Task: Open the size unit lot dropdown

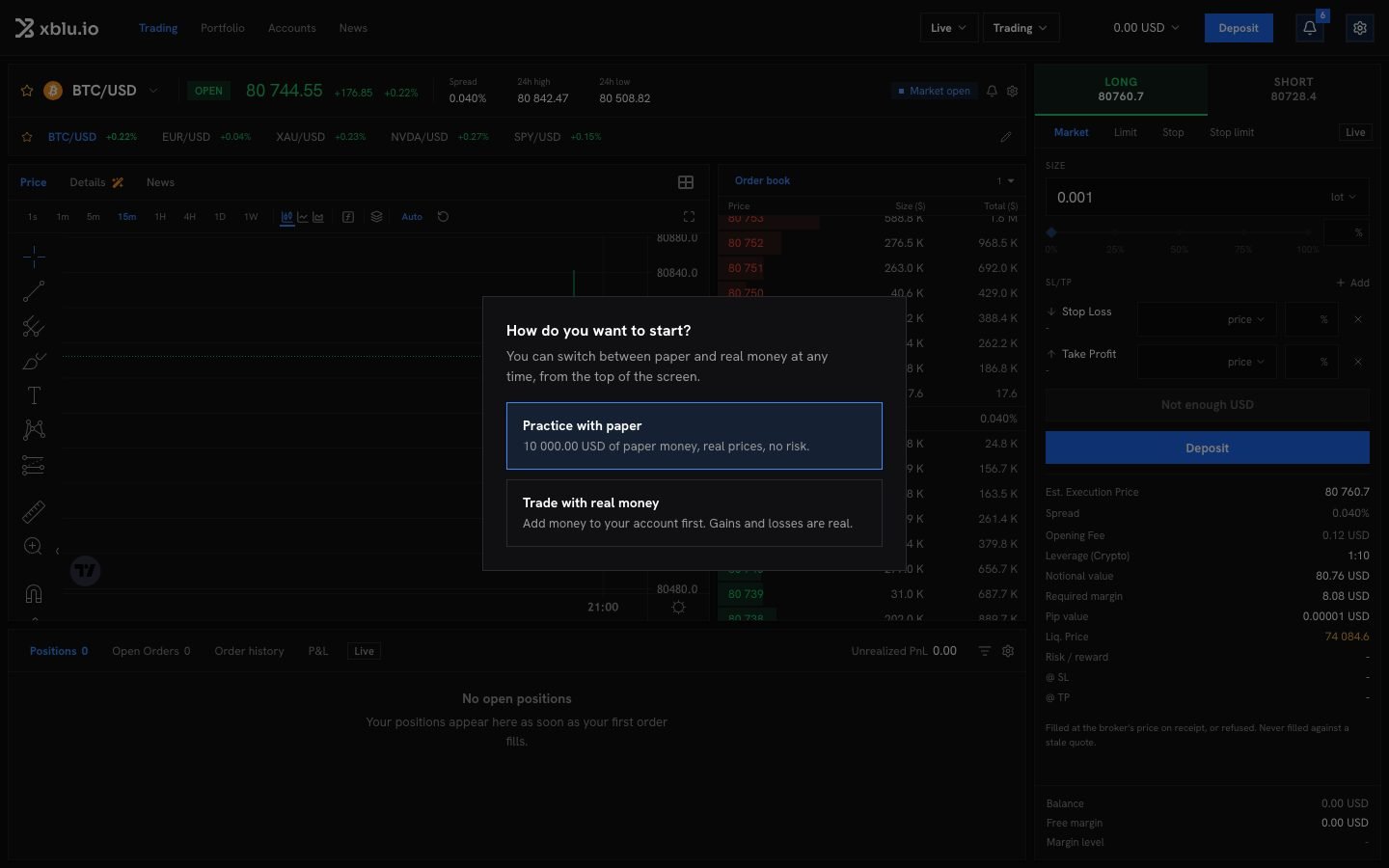Action: tap(1343, 197)
